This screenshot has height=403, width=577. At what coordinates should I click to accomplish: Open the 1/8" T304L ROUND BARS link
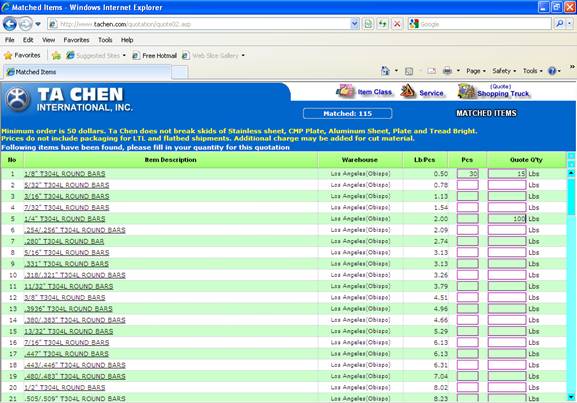(x=65, y=174)
